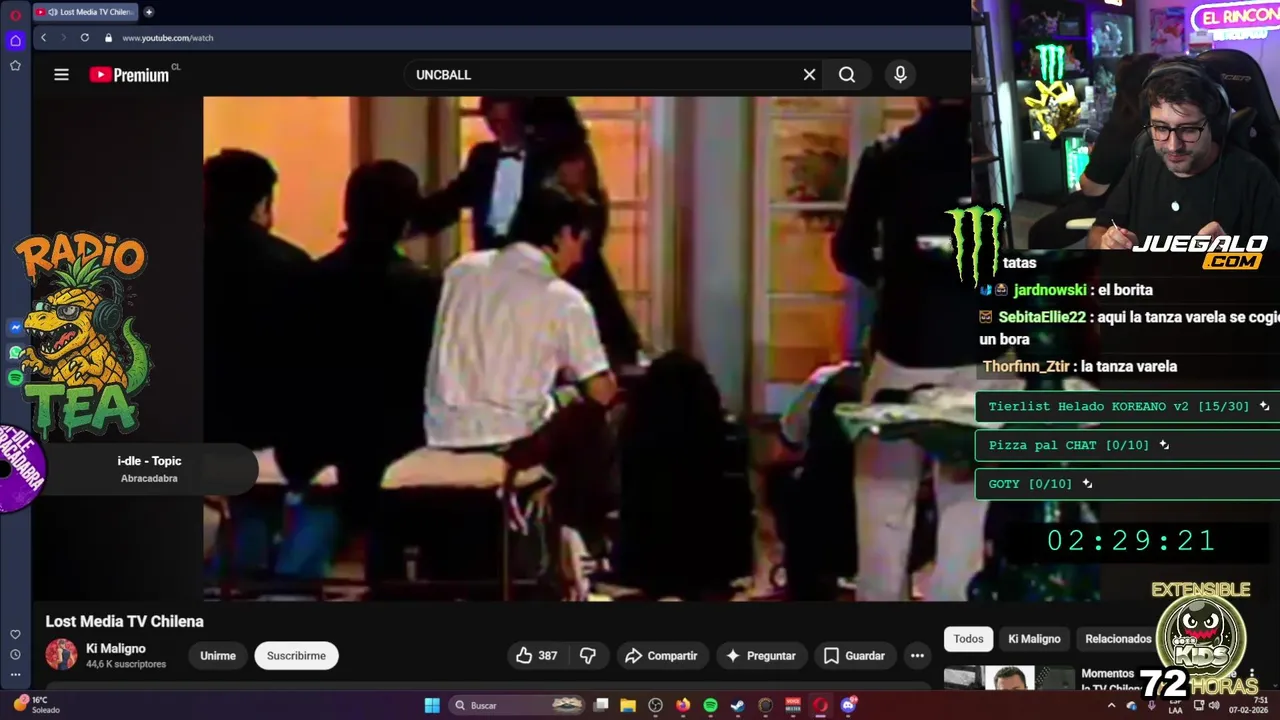This screenshot has height=720, width=1280.
Task: Open a new browser tab
Action: coord(149,12)
